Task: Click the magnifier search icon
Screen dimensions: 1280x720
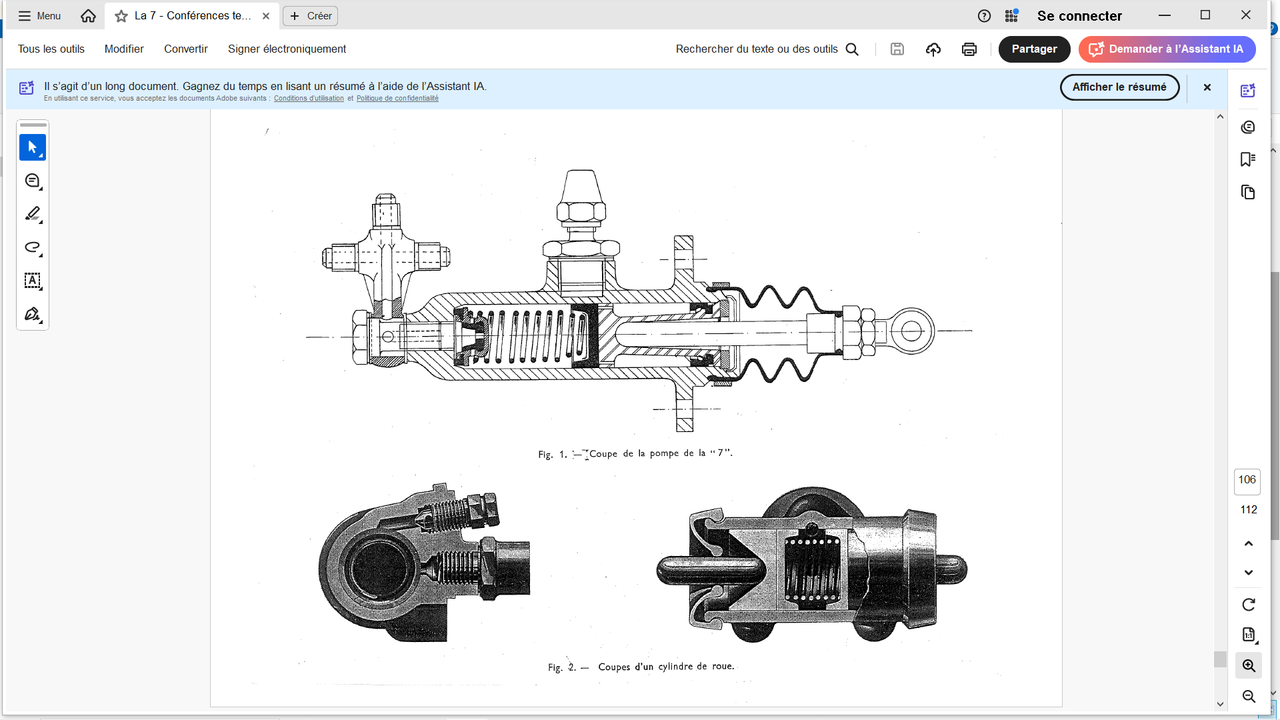Action: click(x=852, y=49)
